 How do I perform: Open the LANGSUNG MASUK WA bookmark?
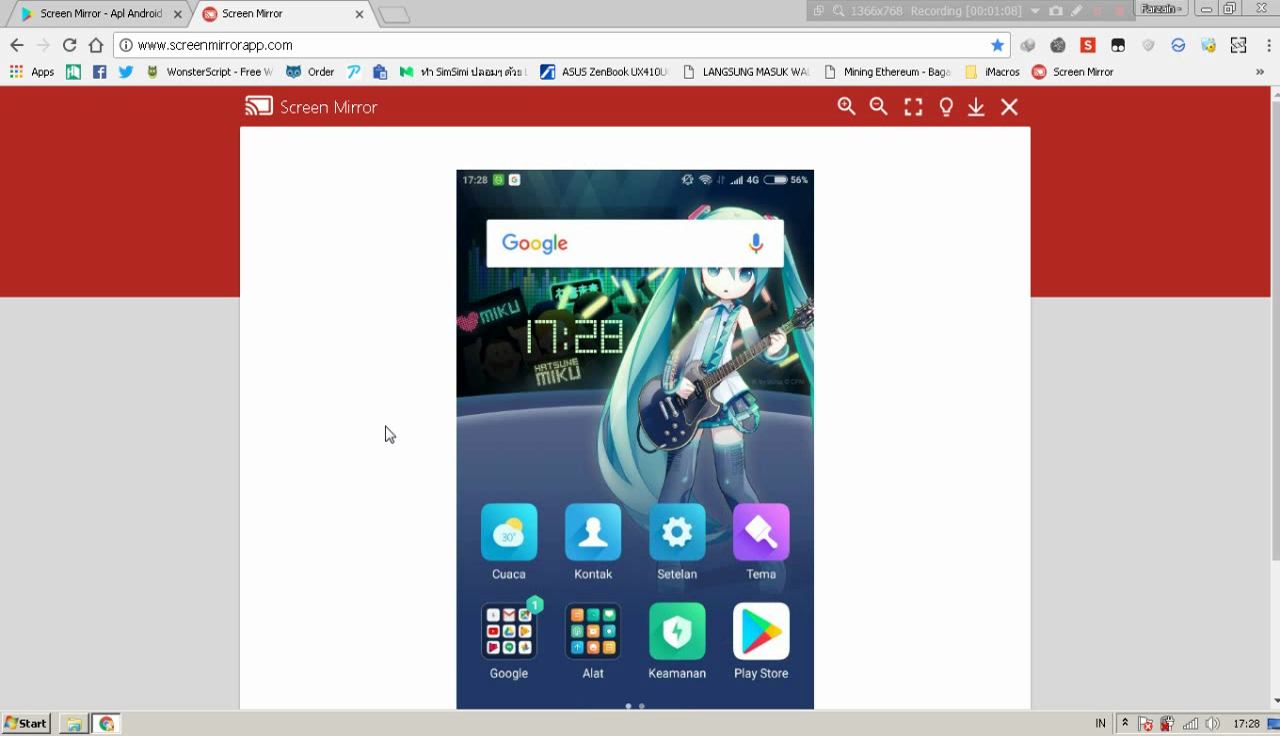[746, 72]
